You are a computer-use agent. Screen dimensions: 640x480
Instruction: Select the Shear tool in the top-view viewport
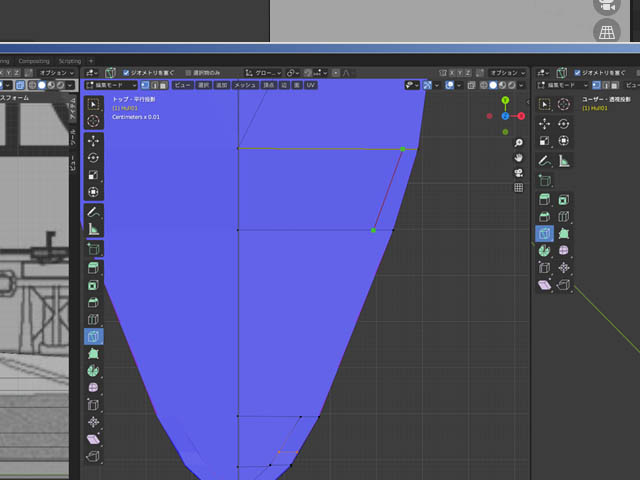click(93, 439)
